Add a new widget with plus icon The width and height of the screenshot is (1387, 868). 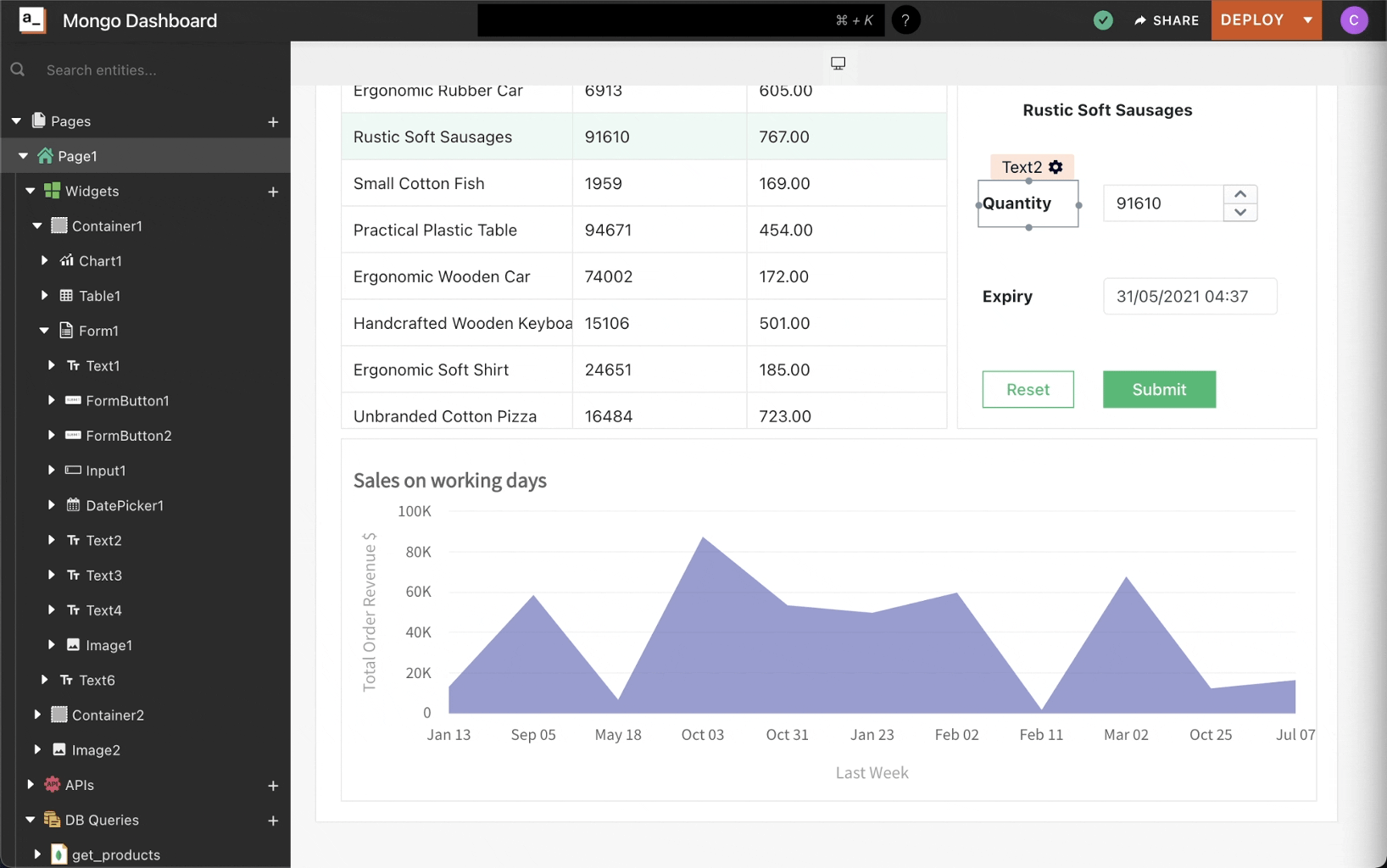click(273, 192)
